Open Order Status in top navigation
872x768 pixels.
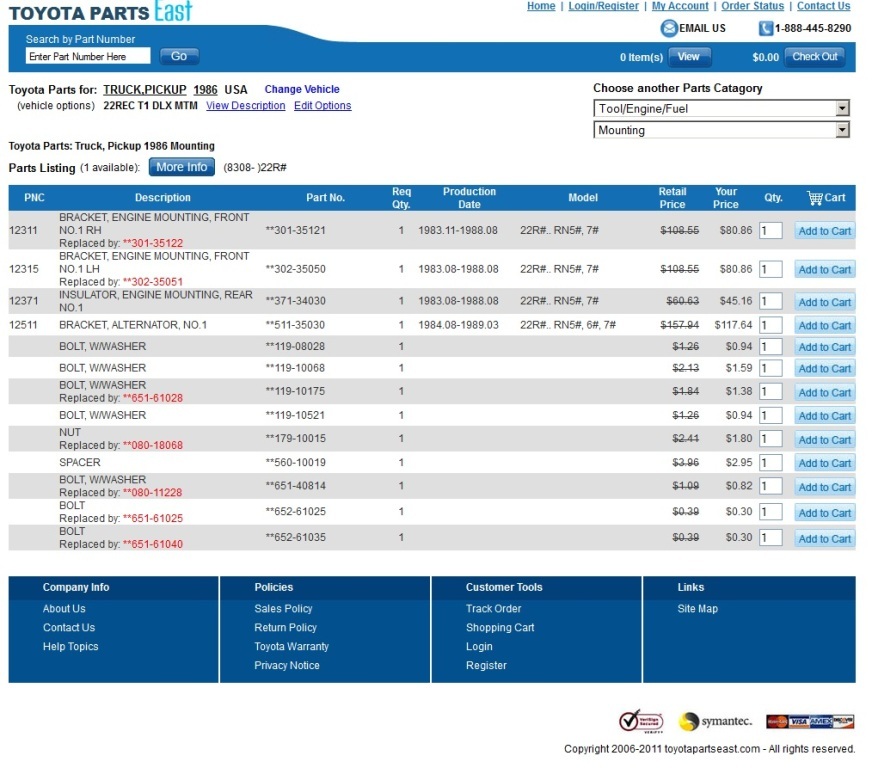pos(752,6)
